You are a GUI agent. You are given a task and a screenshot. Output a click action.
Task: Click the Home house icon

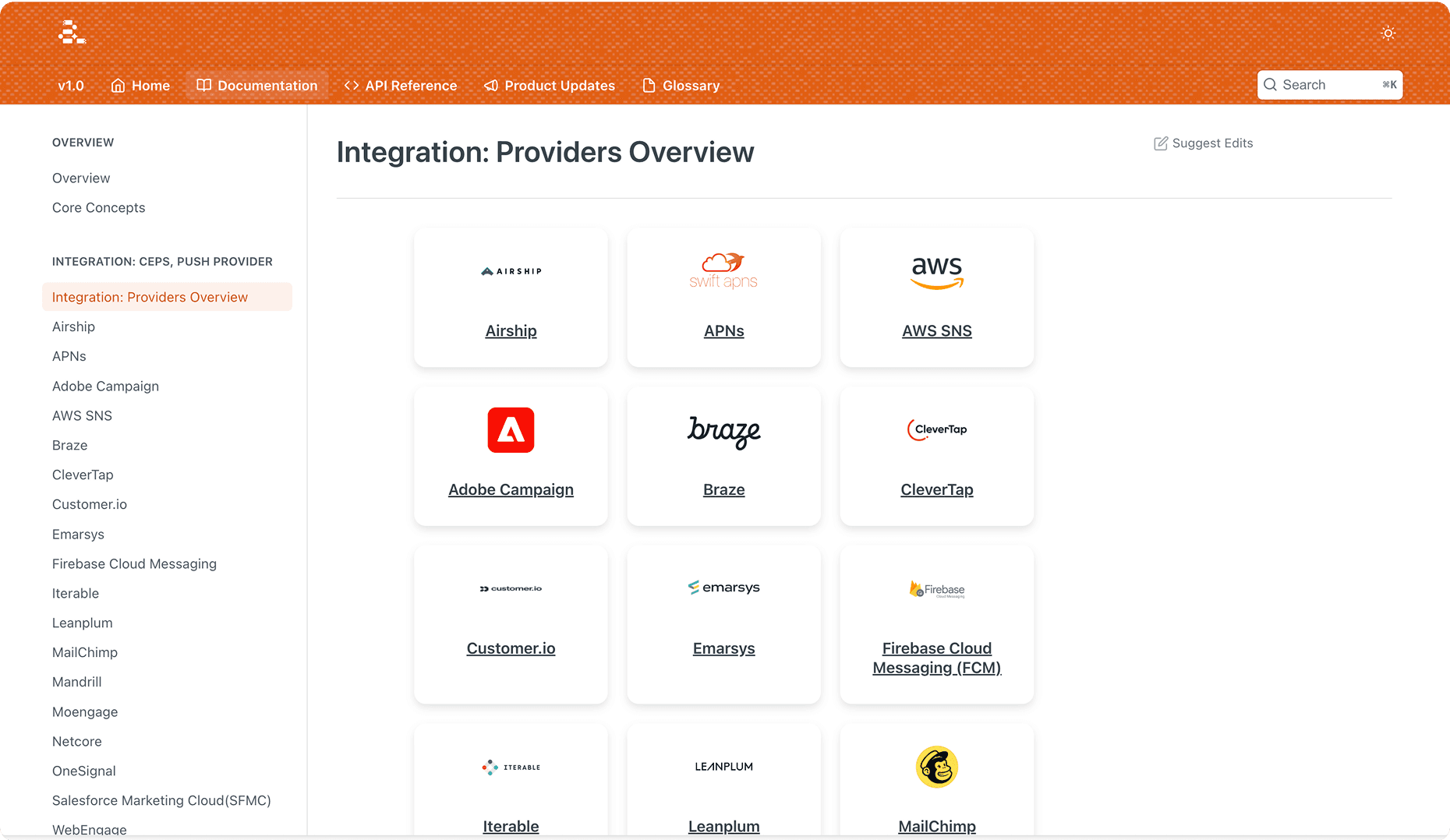click(118, 86)
